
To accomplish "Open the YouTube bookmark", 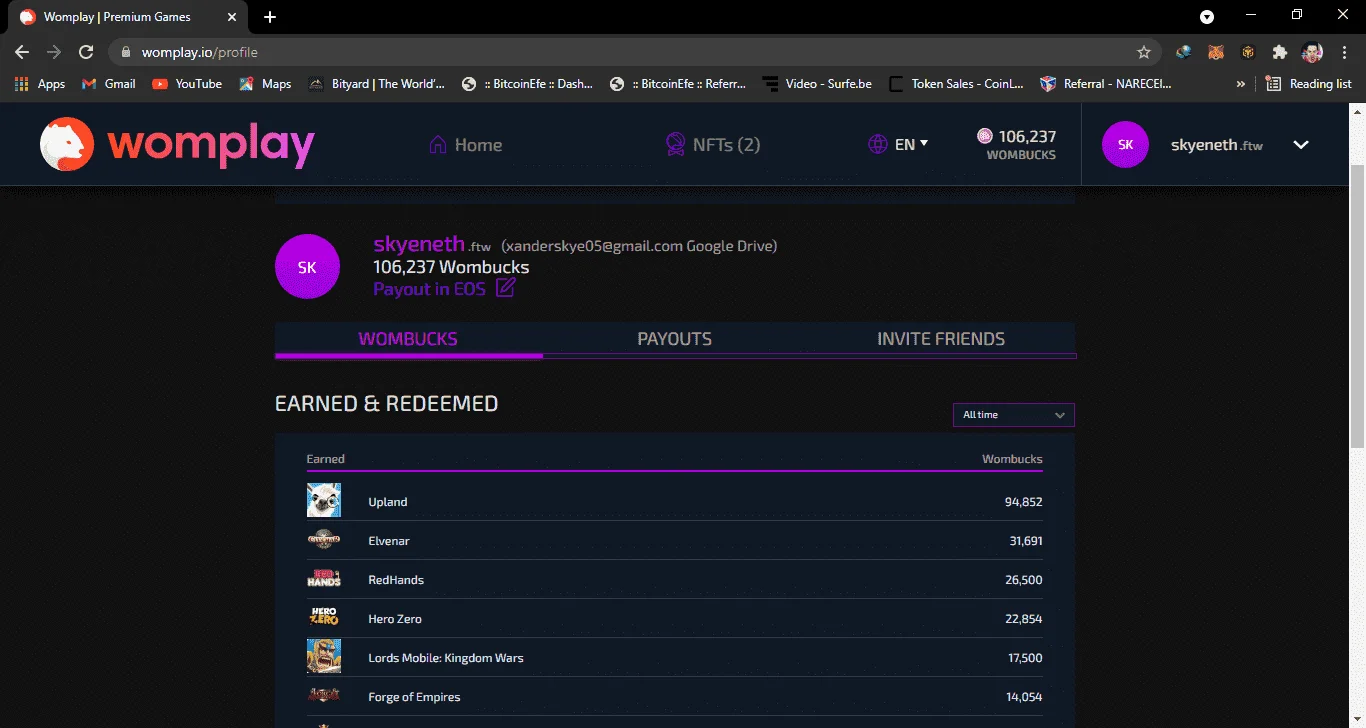I will (187, 84).
